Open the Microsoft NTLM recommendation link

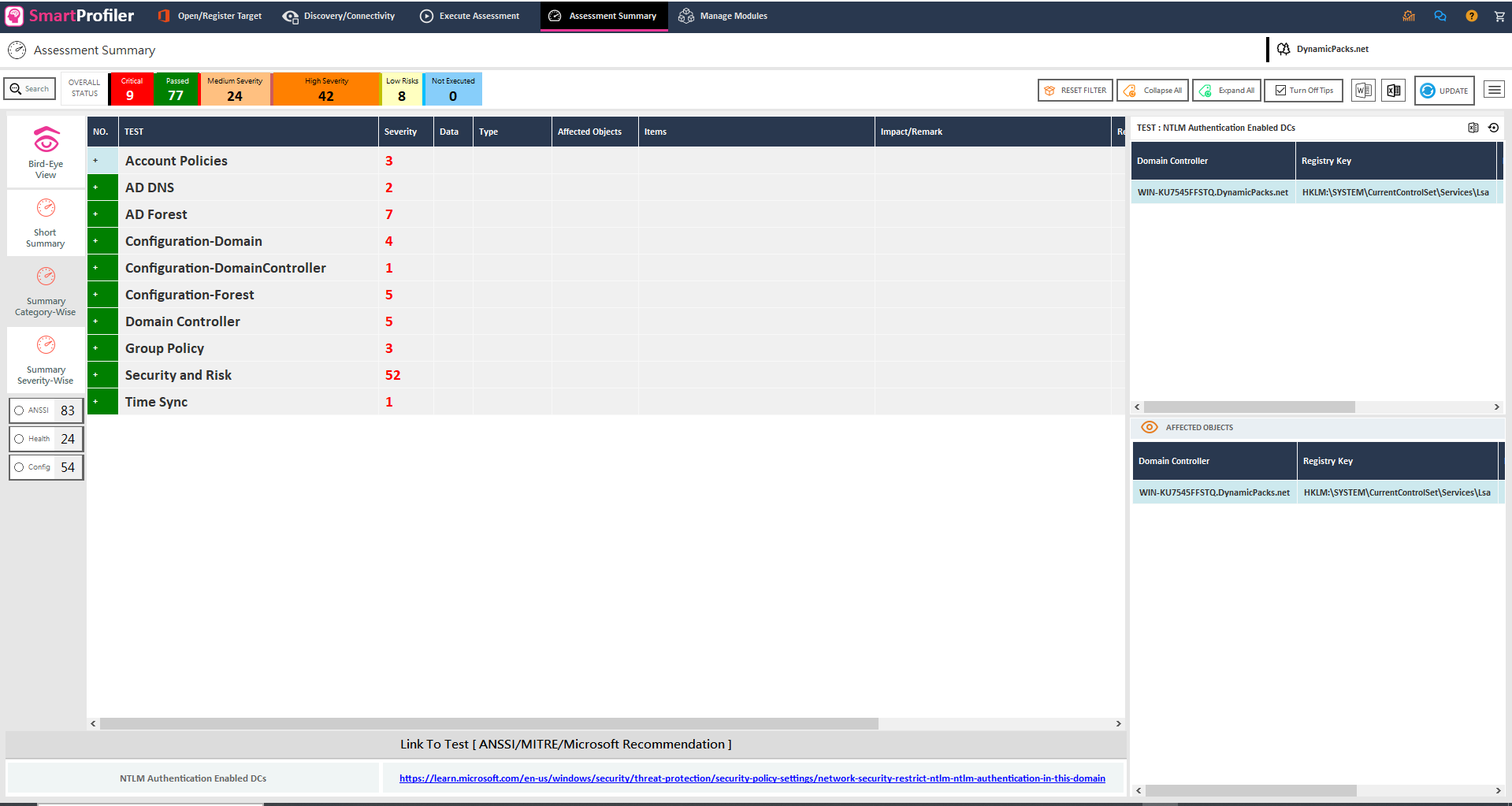click(x=752, y=778)
